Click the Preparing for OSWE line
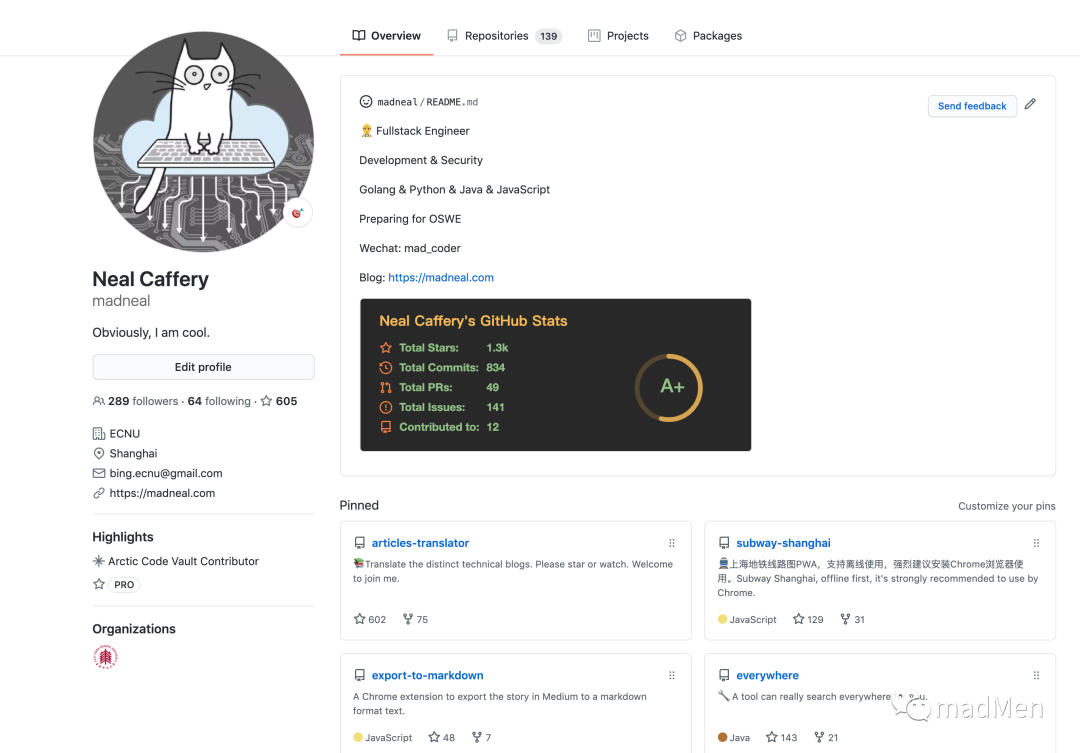 coord(410,219)
